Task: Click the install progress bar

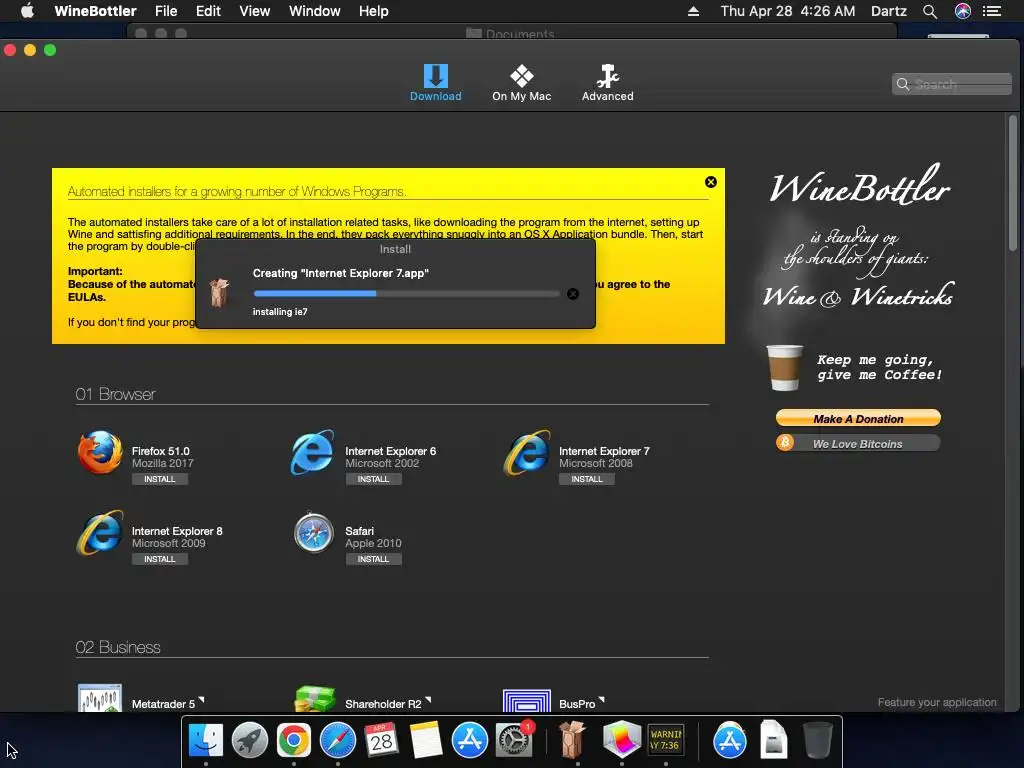Action: pyautogui.click(x=406, y=294)
